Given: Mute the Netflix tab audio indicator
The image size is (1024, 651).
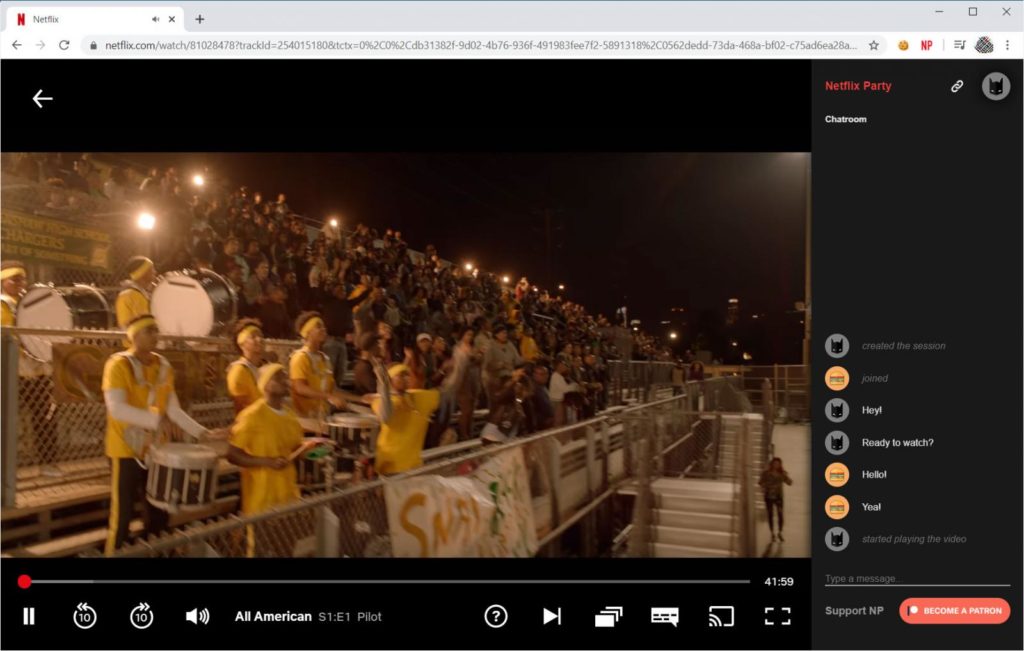Looking at the screenshot, I should (x=155, y=20).
